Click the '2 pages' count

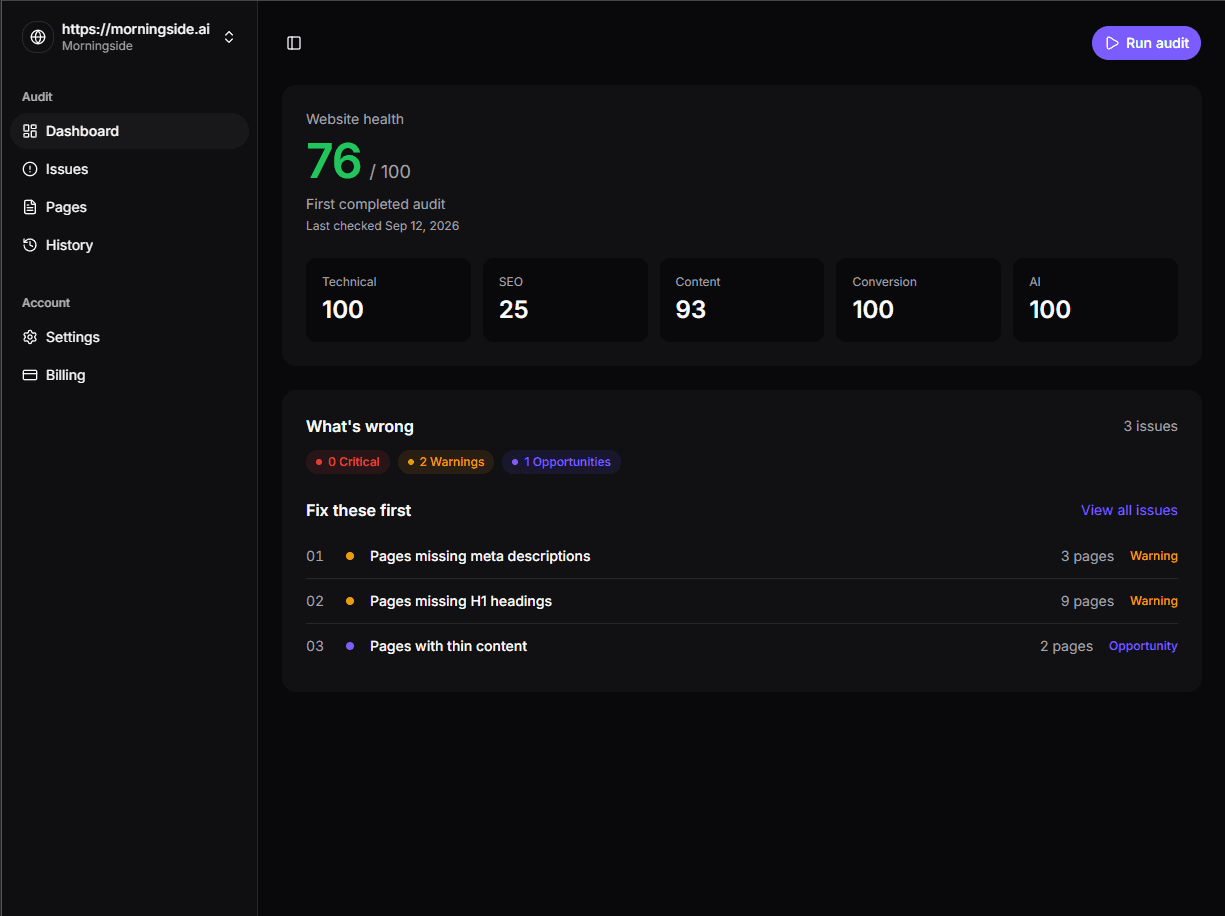point(1066,646)
